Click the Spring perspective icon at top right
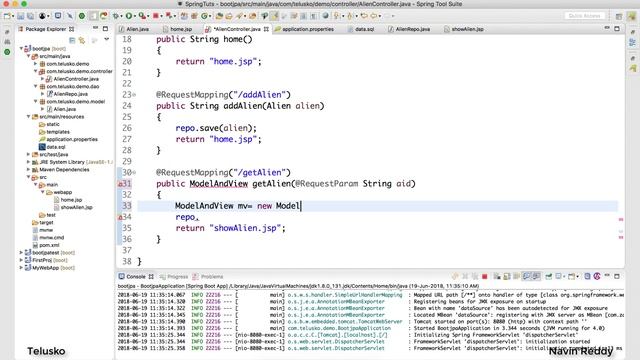The image size is (640, 360). point(632,16)
